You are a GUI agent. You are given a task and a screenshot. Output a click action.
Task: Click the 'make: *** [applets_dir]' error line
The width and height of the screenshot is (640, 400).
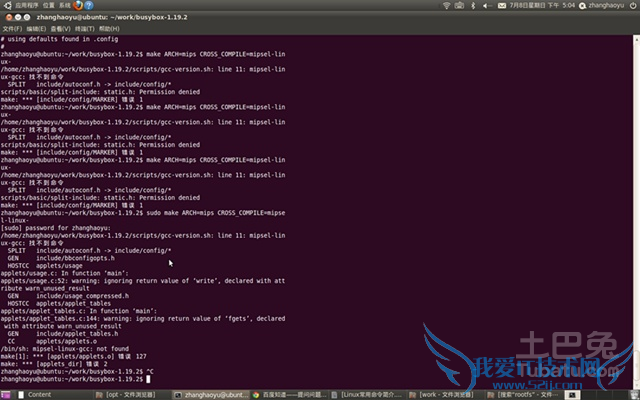click(x=54, y=364)
